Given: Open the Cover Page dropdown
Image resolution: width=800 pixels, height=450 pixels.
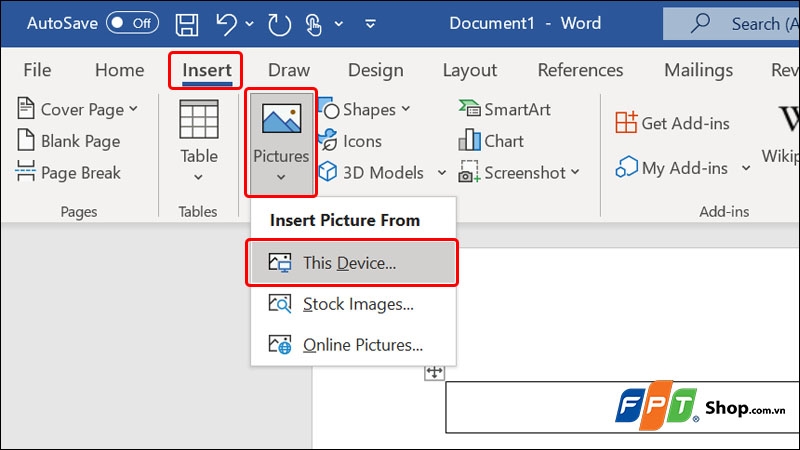Looking at the screenshot, I should [x=78, y=110].
